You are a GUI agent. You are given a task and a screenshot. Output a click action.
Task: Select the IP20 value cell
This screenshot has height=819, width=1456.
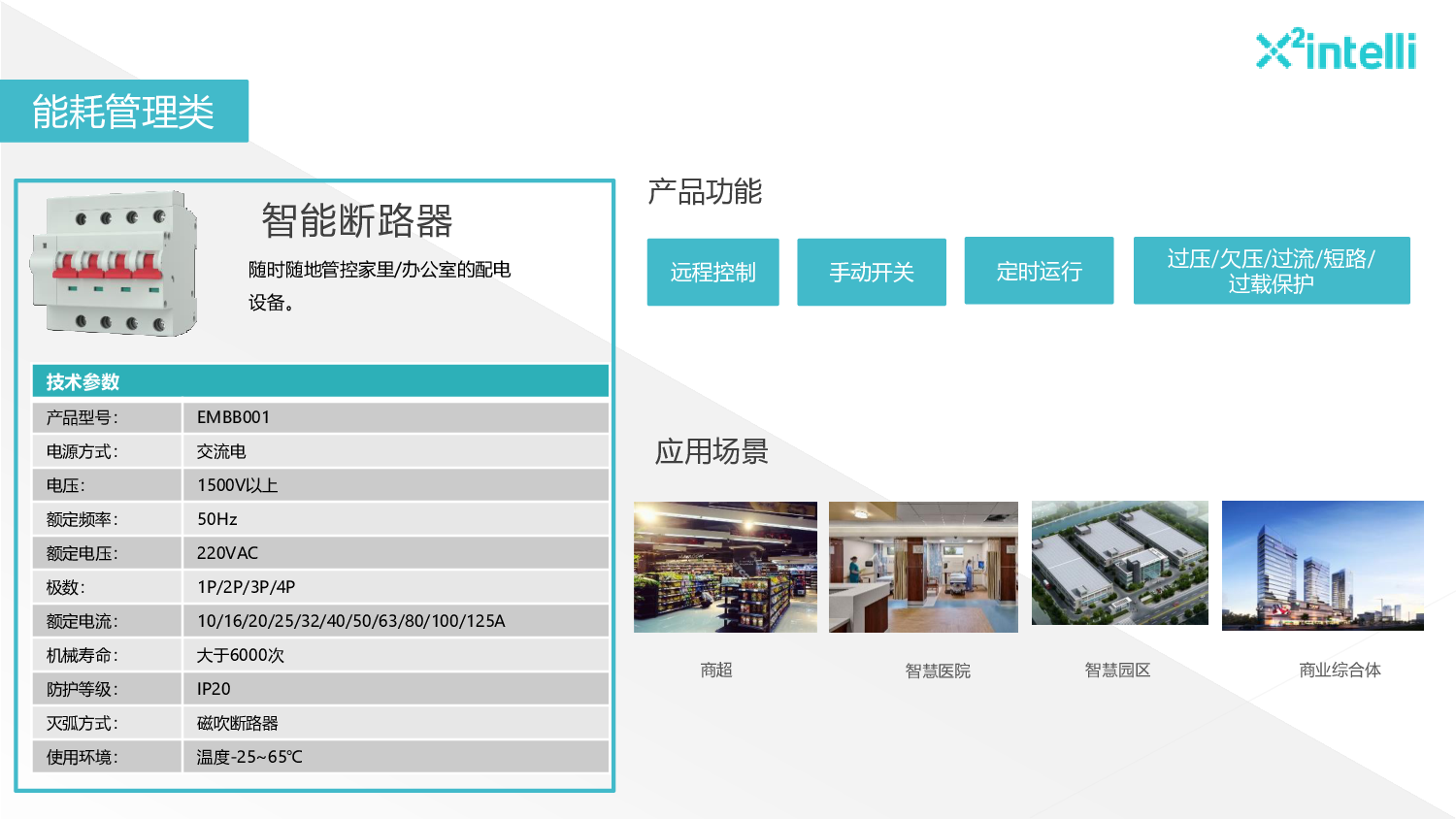[x=396, y=689]
